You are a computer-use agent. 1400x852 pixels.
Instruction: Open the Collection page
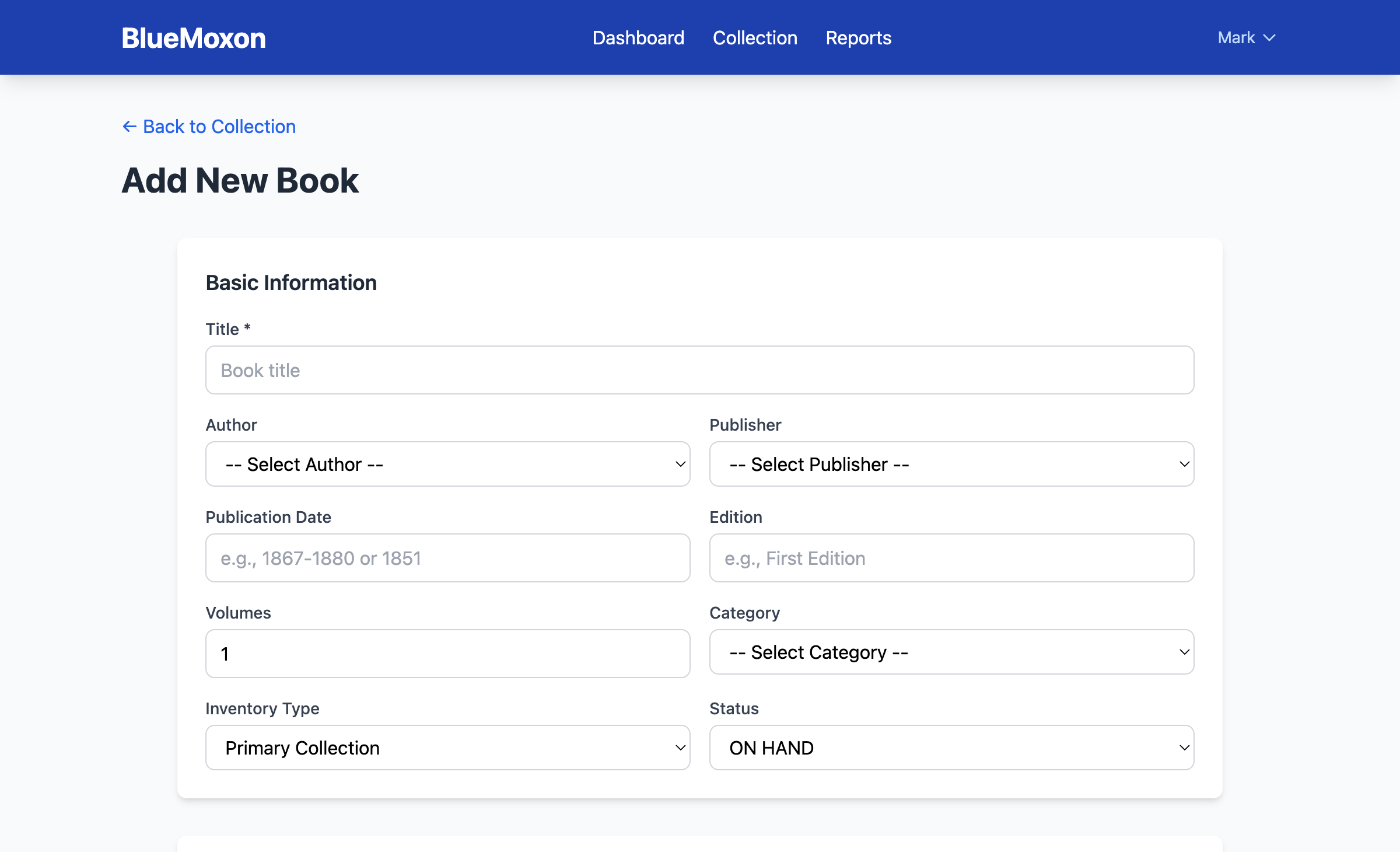point(755,37)
